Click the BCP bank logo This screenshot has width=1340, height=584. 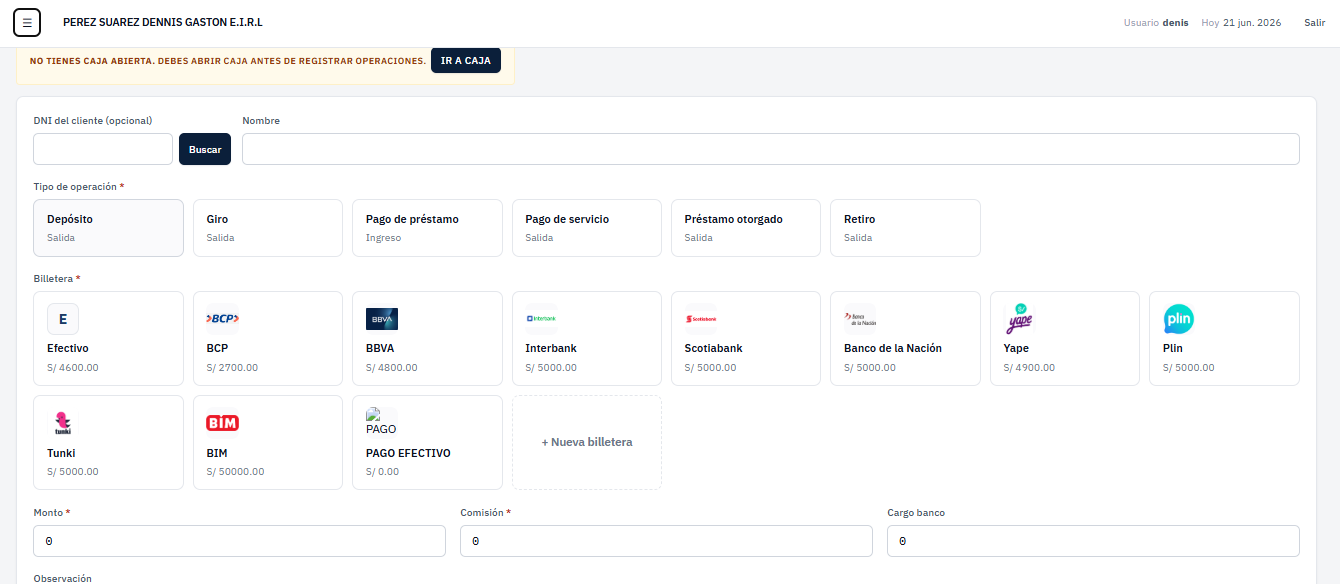click(x=222, y=319)
